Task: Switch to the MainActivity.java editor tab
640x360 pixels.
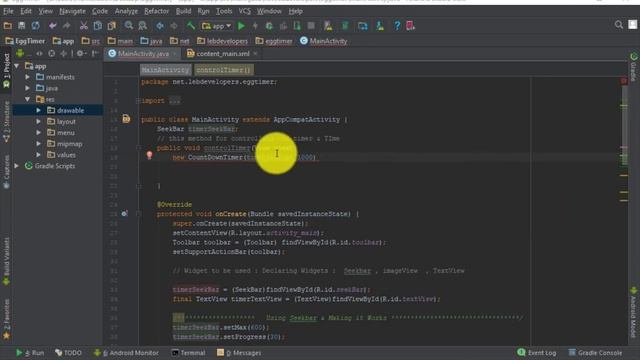Action: tap(143, 54)
